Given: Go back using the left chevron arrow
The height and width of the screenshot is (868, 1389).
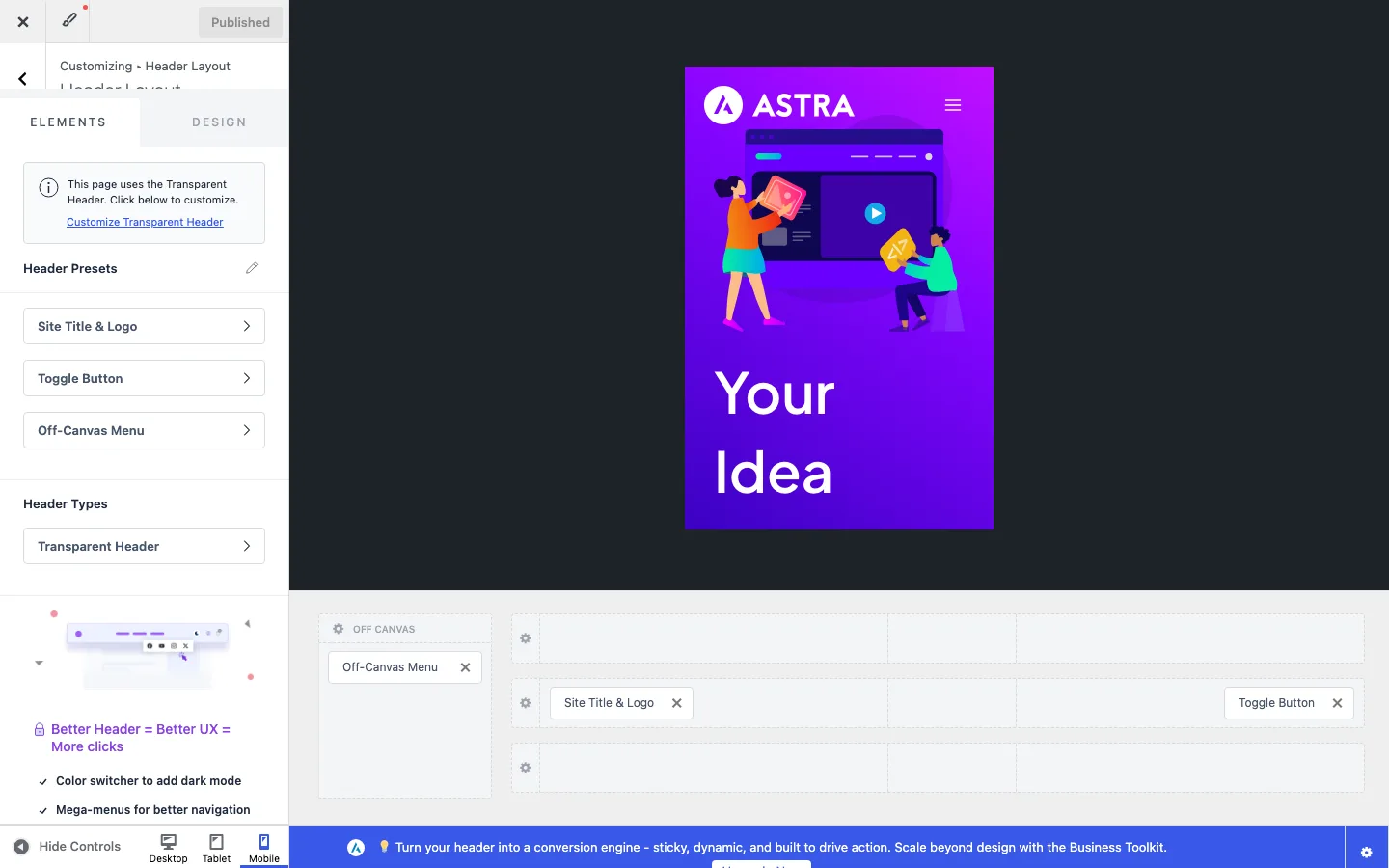Looking at the screenshot, I should coord(22,79).
